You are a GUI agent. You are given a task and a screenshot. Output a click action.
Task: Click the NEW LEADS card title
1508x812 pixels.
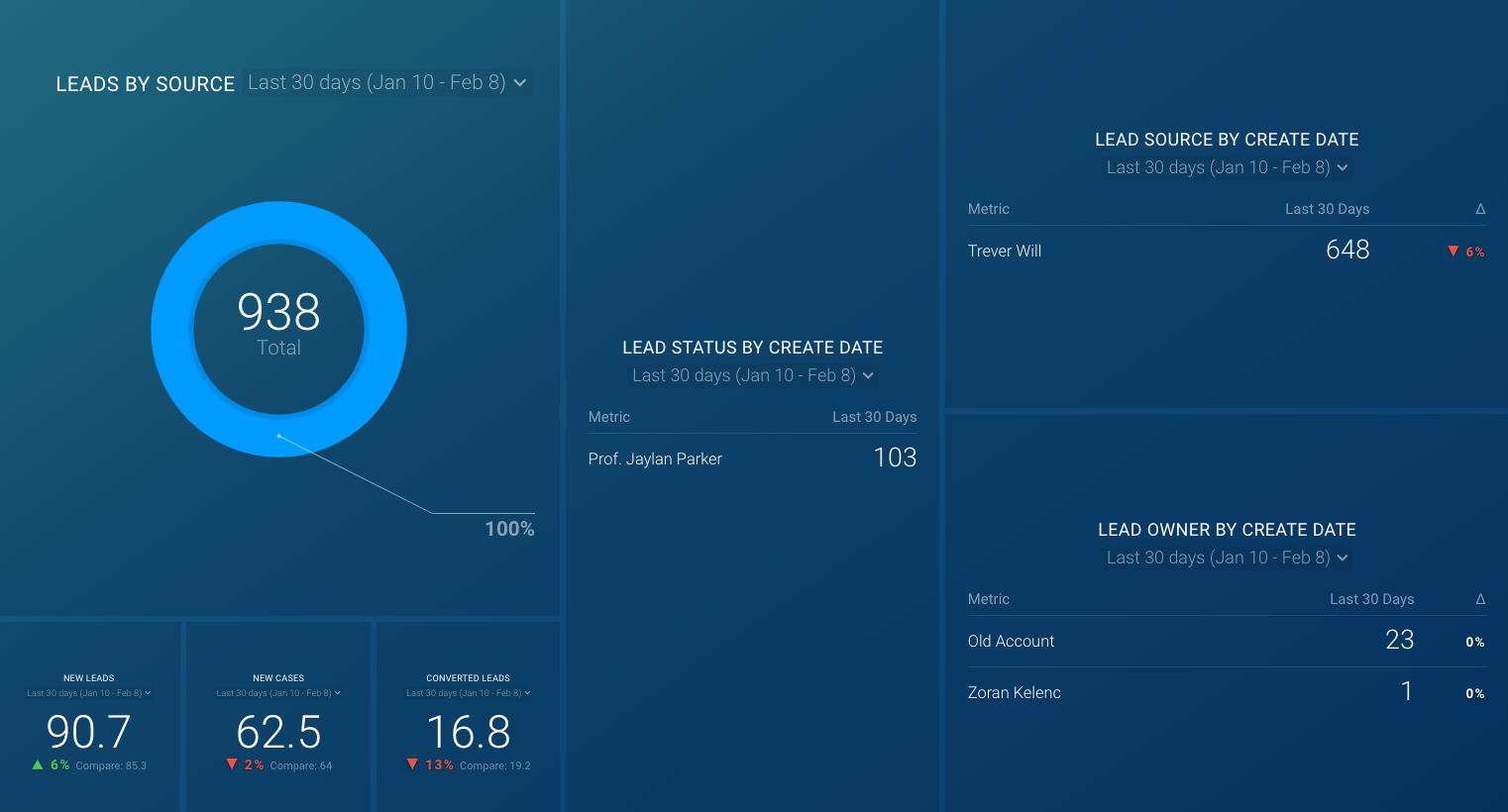tap(89, 678)
